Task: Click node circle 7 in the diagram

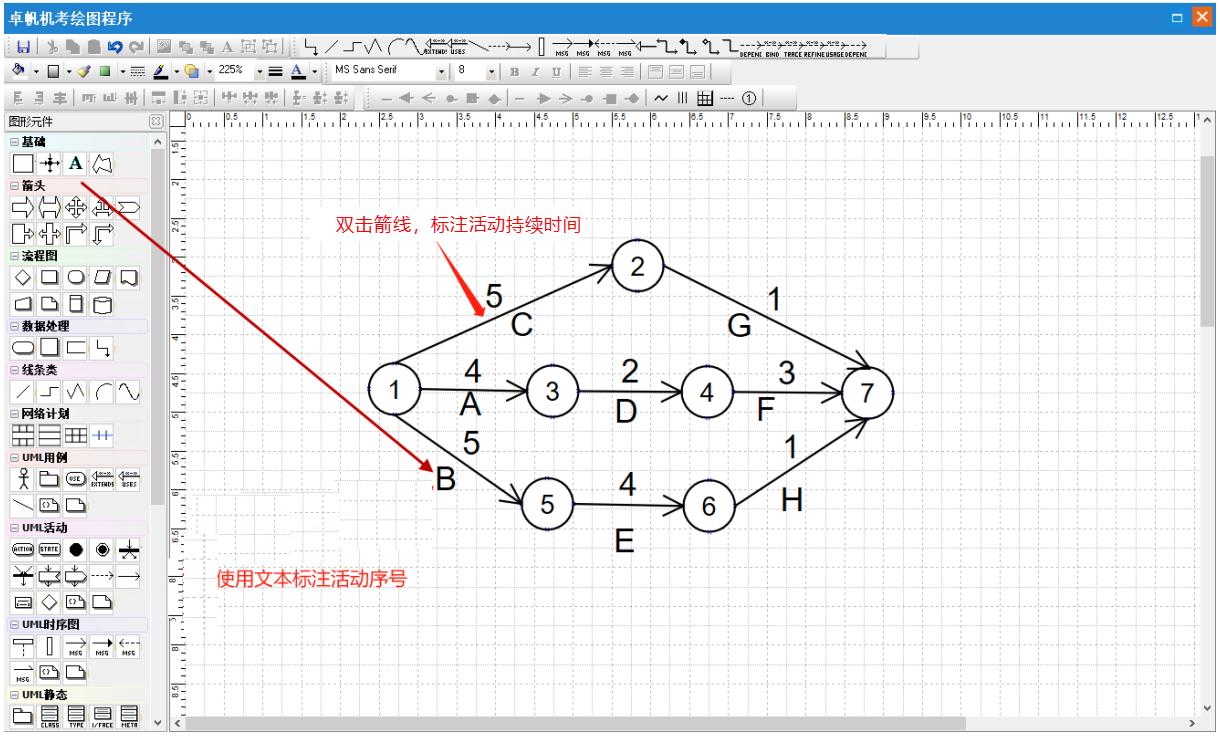Action: 866,393
